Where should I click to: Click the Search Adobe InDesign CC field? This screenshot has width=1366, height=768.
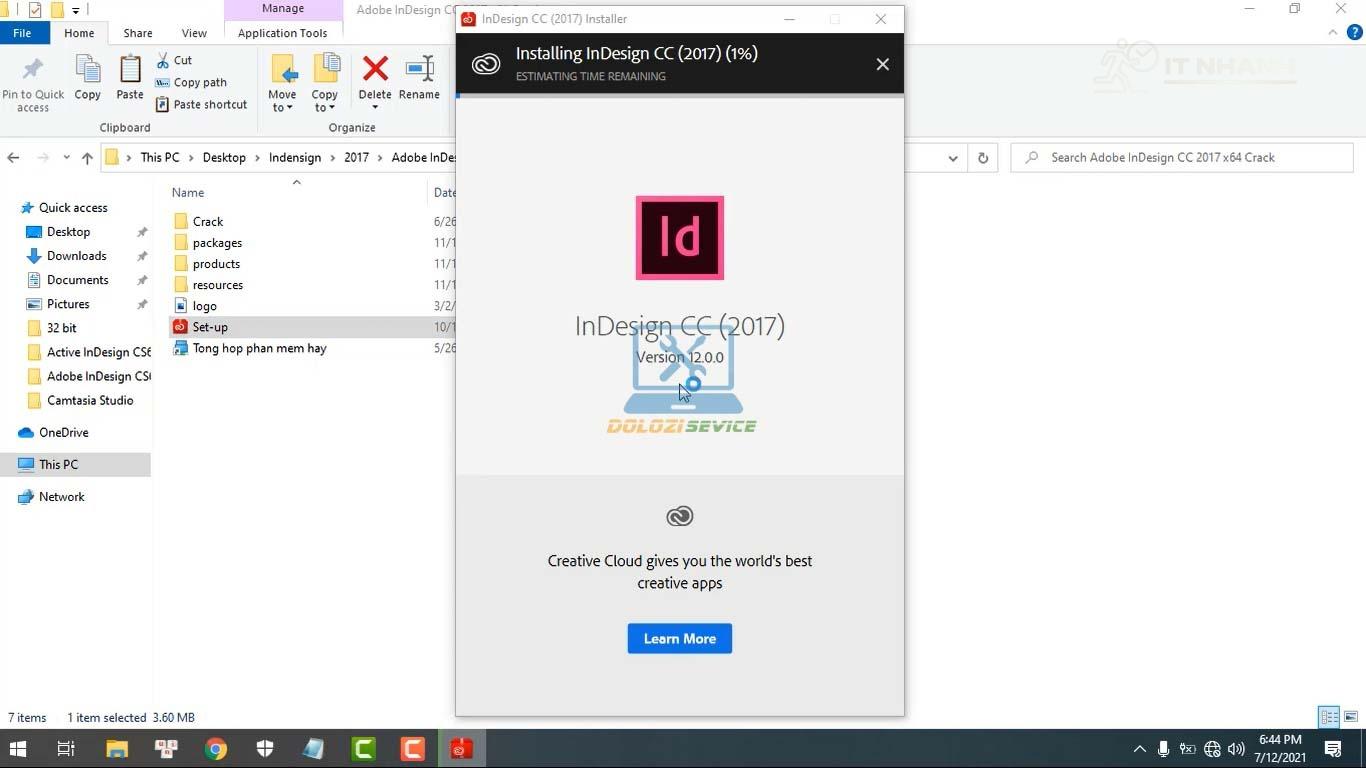pyautogui.click(x=1190, y=158)
